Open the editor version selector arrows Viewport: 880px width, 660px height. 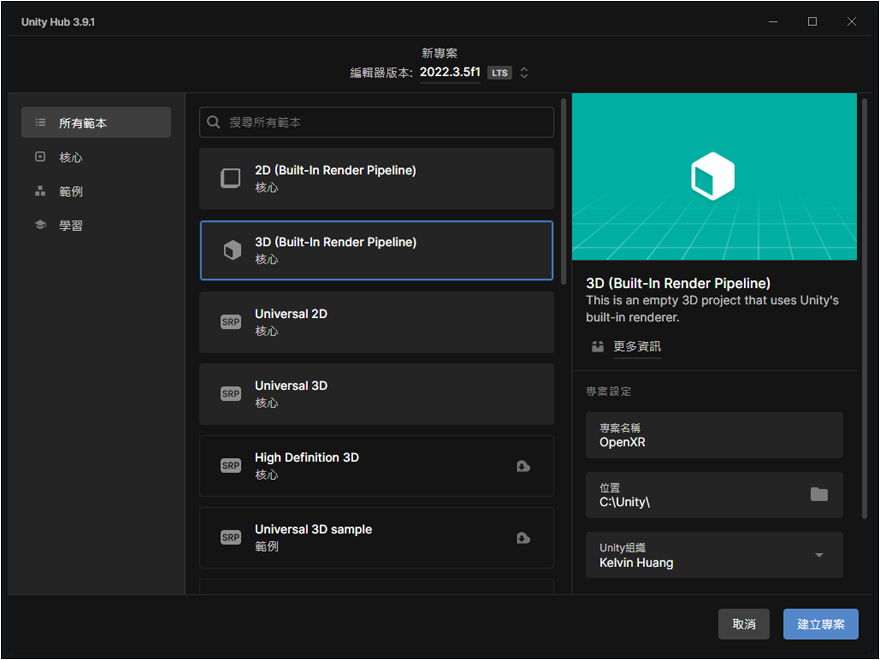(x=524, y=73)
